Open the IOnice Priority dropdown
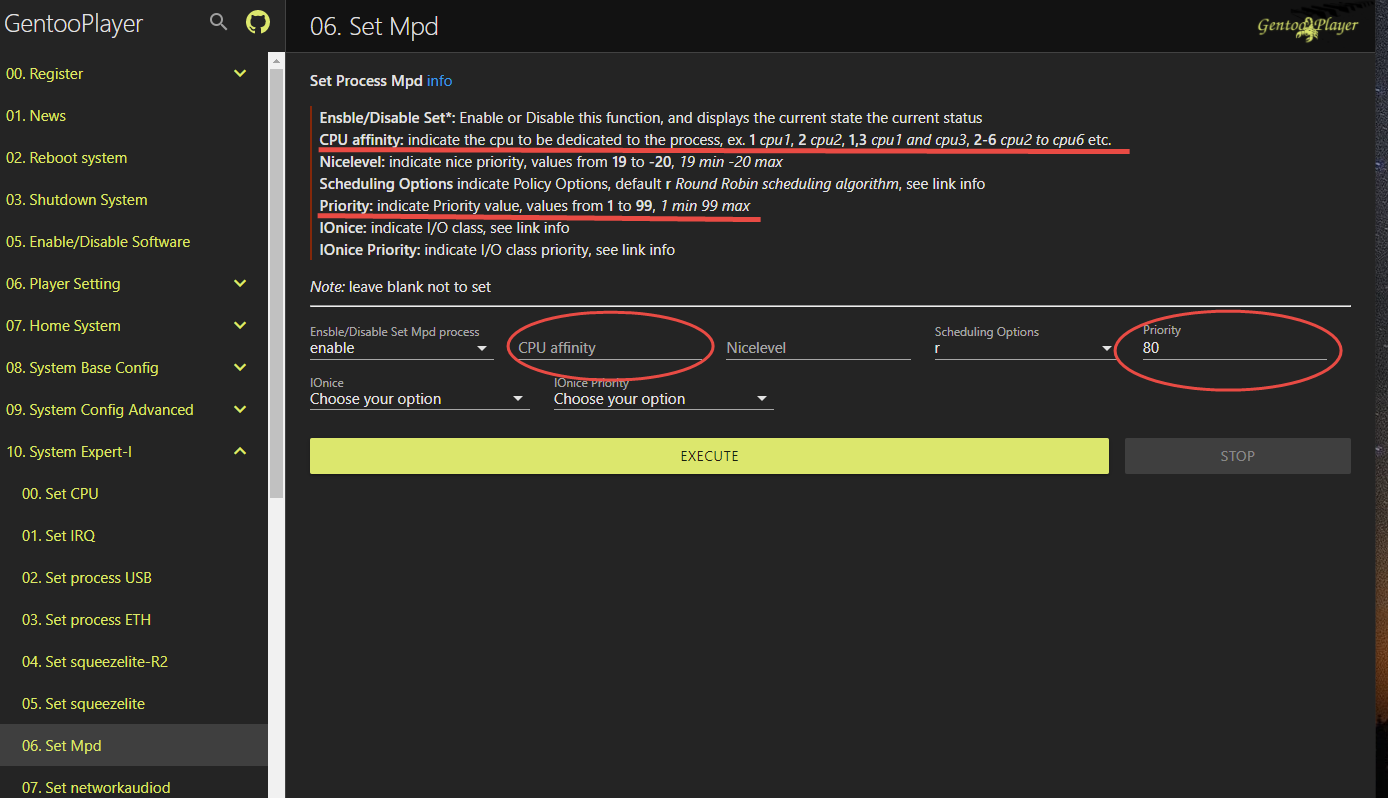This screenshot has height=798, width=1388. pos(662,399)
